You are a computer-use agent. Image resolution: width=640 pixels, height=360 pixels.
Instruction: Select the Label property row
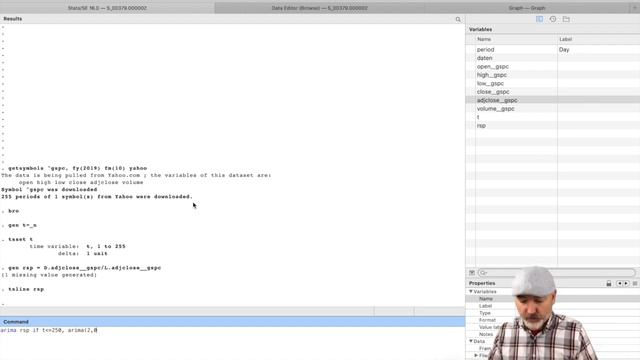pos(485,306)
